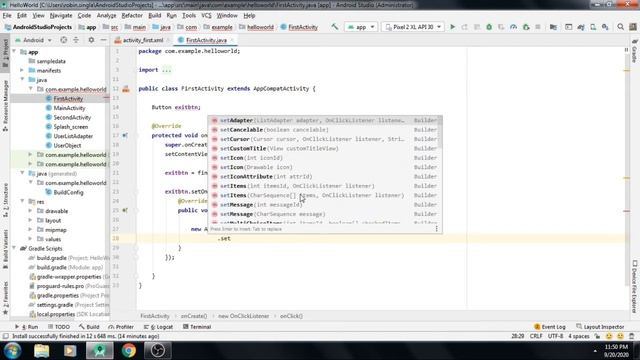Open the Layout Inspector
The image size is (640, 360).
pos(600,327)
